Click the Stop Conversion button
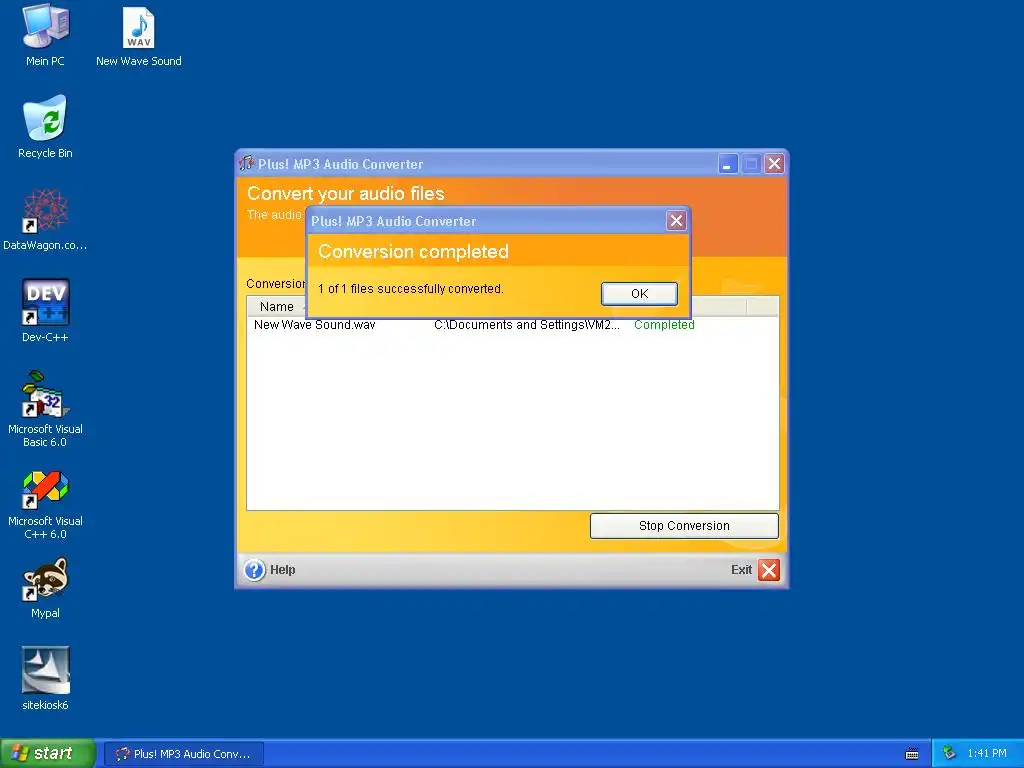 [684, 526]
